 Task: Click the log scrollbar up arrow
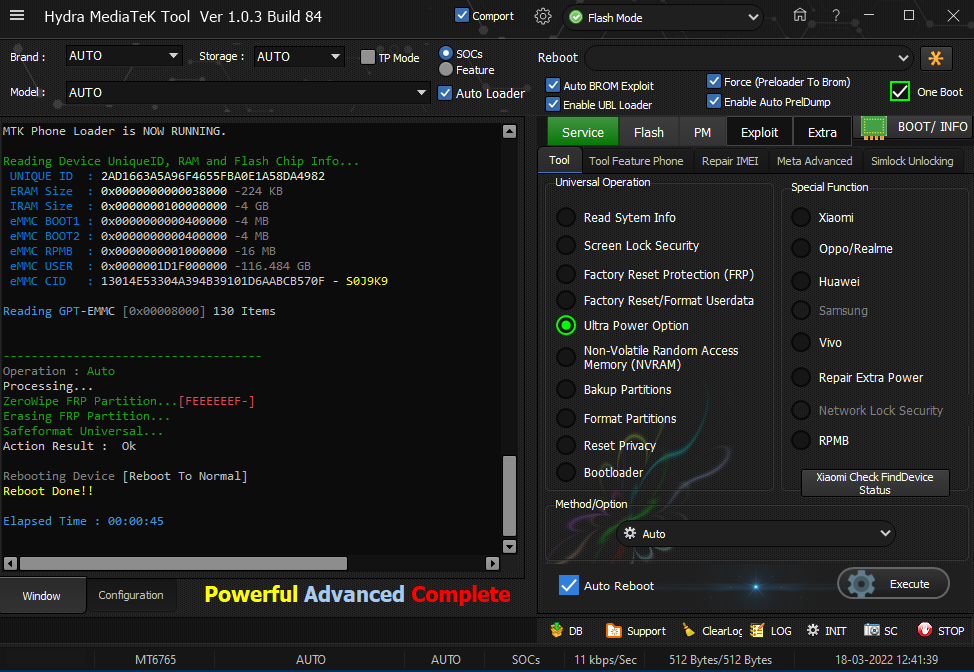pos(509,131)
